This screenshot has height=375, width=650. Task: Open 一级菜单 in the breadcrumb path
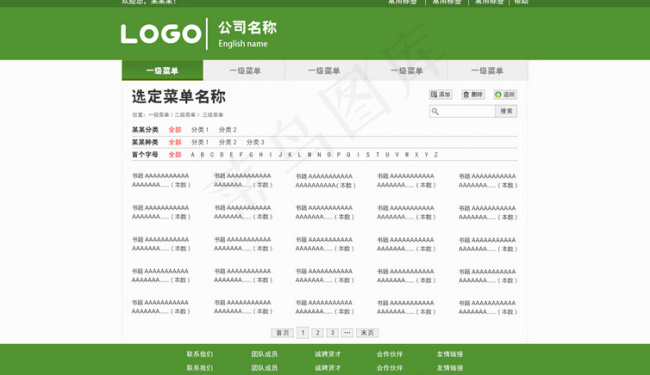coord(159,115)
